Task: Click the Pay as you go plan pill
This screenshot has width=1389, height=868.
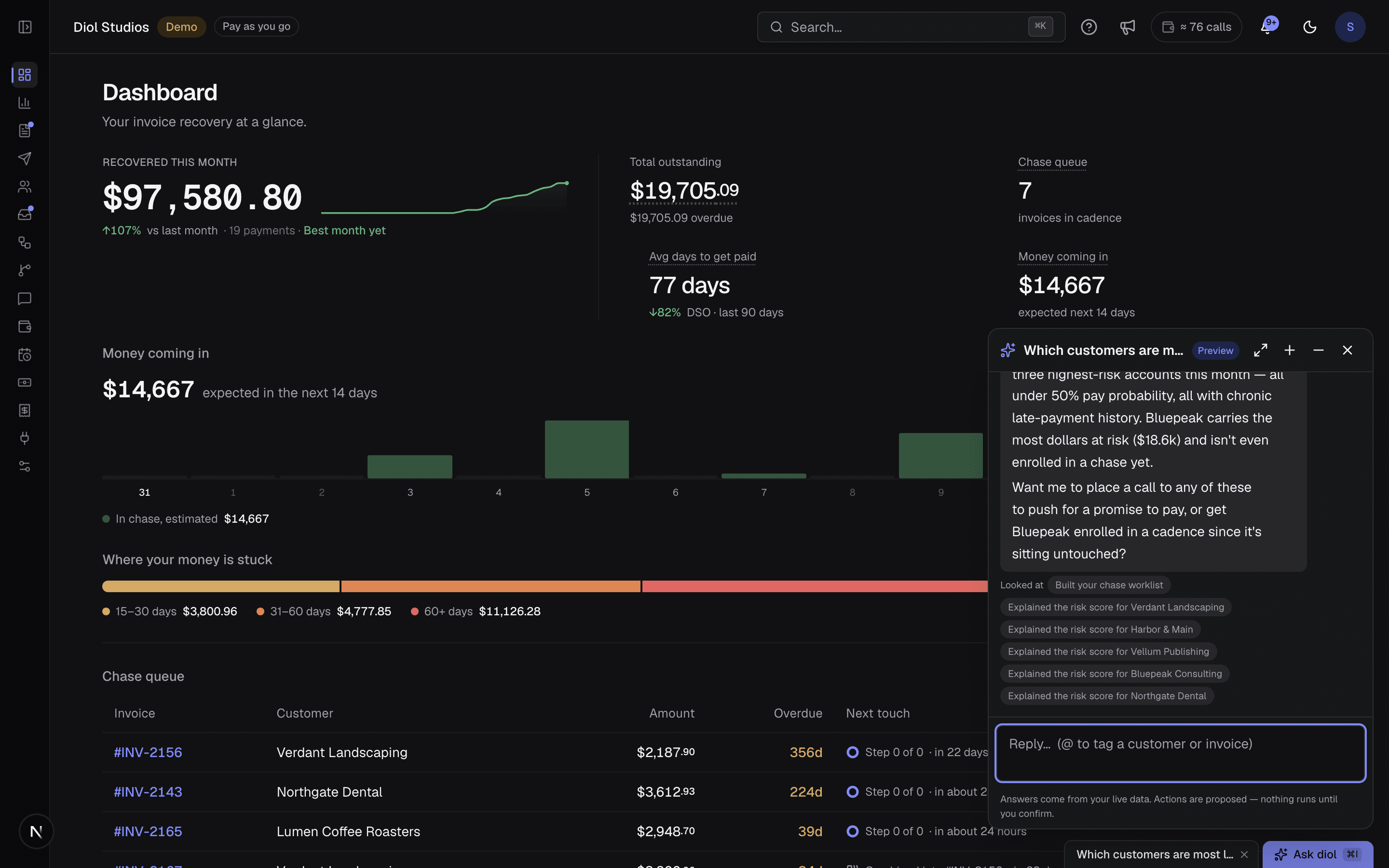Action: [x=256, y=27]
